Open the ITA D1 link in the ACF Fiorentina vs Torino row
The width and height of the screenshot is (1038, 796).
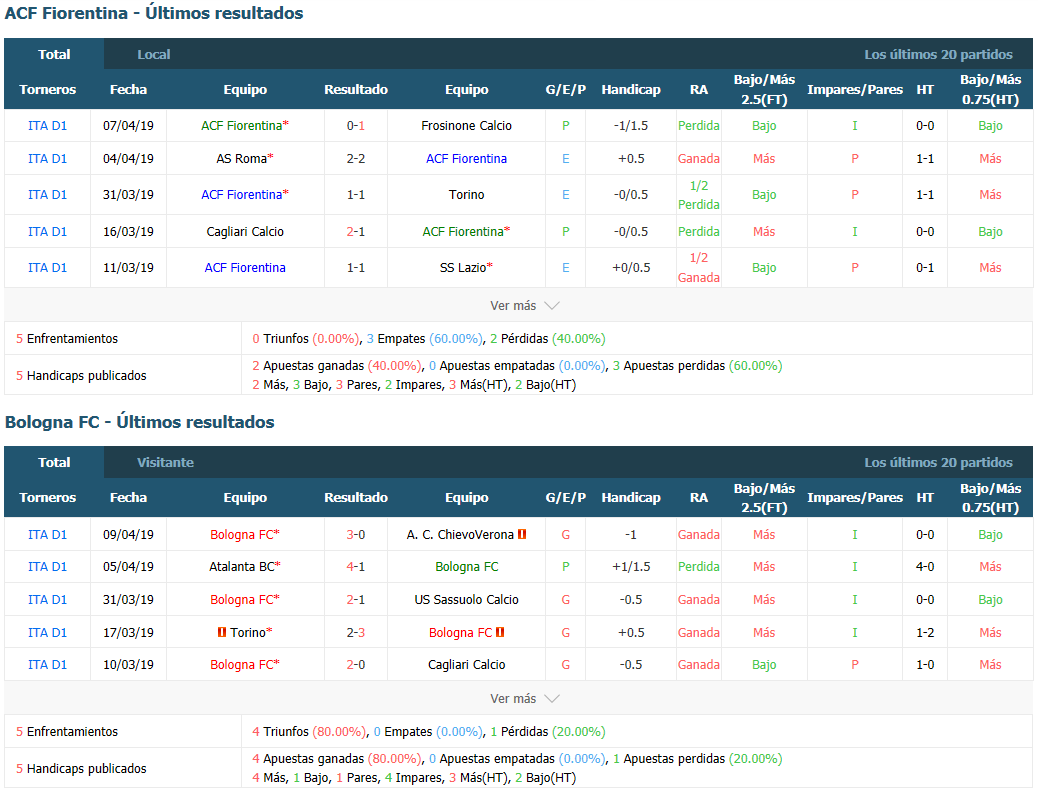coord(48,195)
